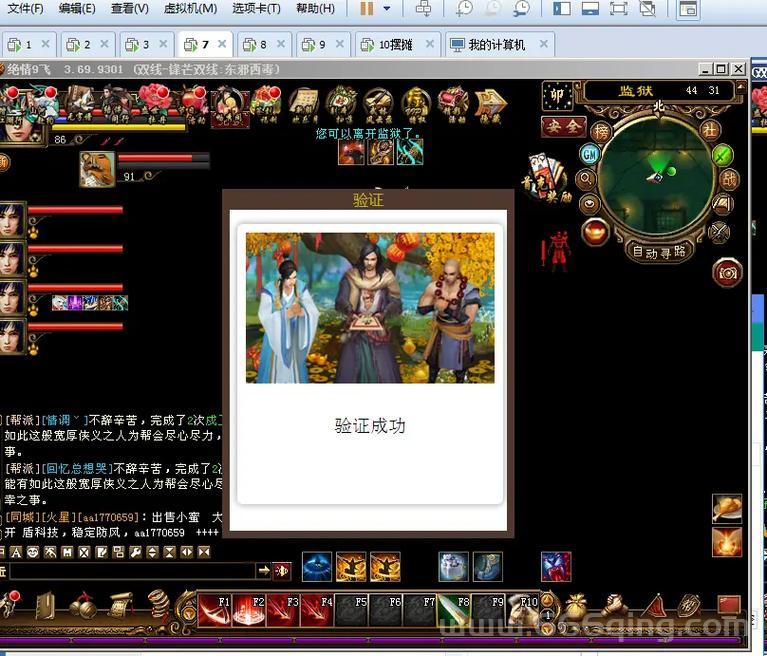Click the circular minimap

pos(655,177)
